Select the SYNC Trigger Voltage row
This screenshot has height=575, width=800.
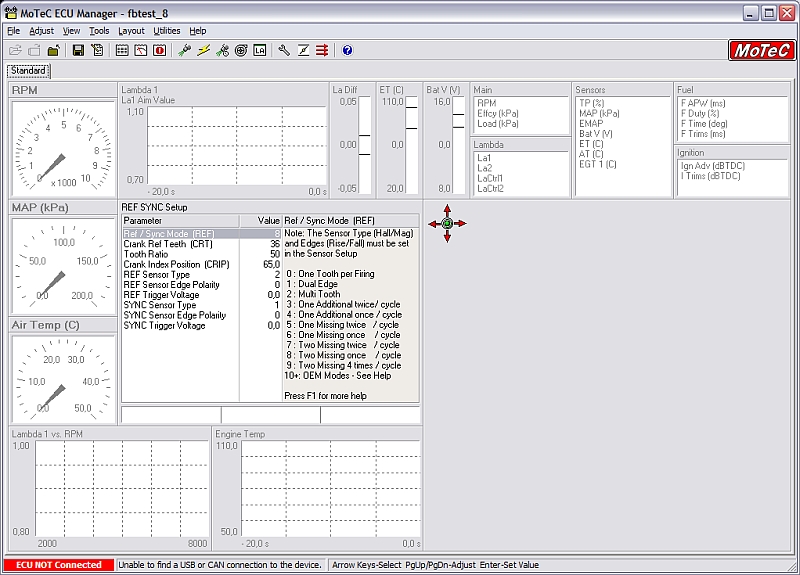pyautogui.click(x=202, y=326)
